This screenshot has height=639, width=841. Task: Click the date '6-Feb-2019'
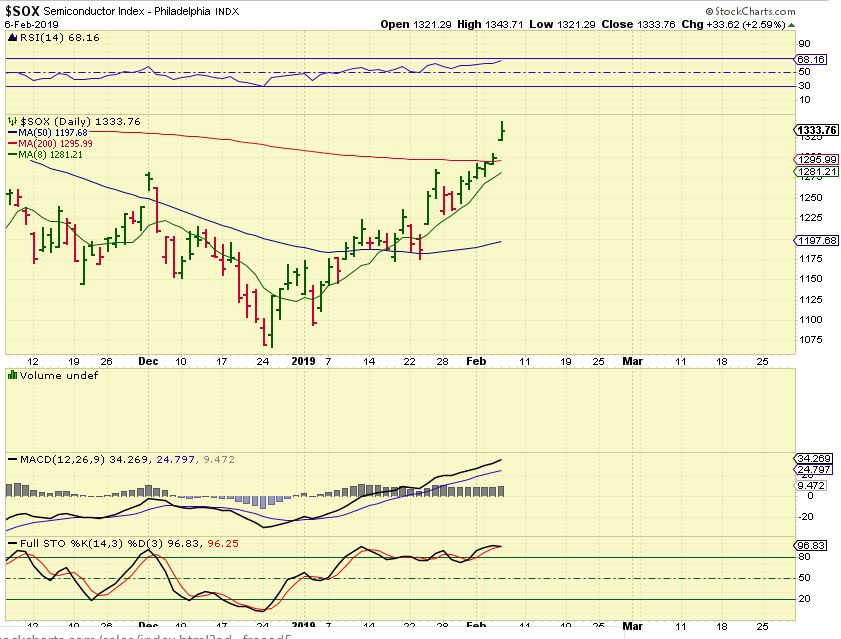[32, 25]
